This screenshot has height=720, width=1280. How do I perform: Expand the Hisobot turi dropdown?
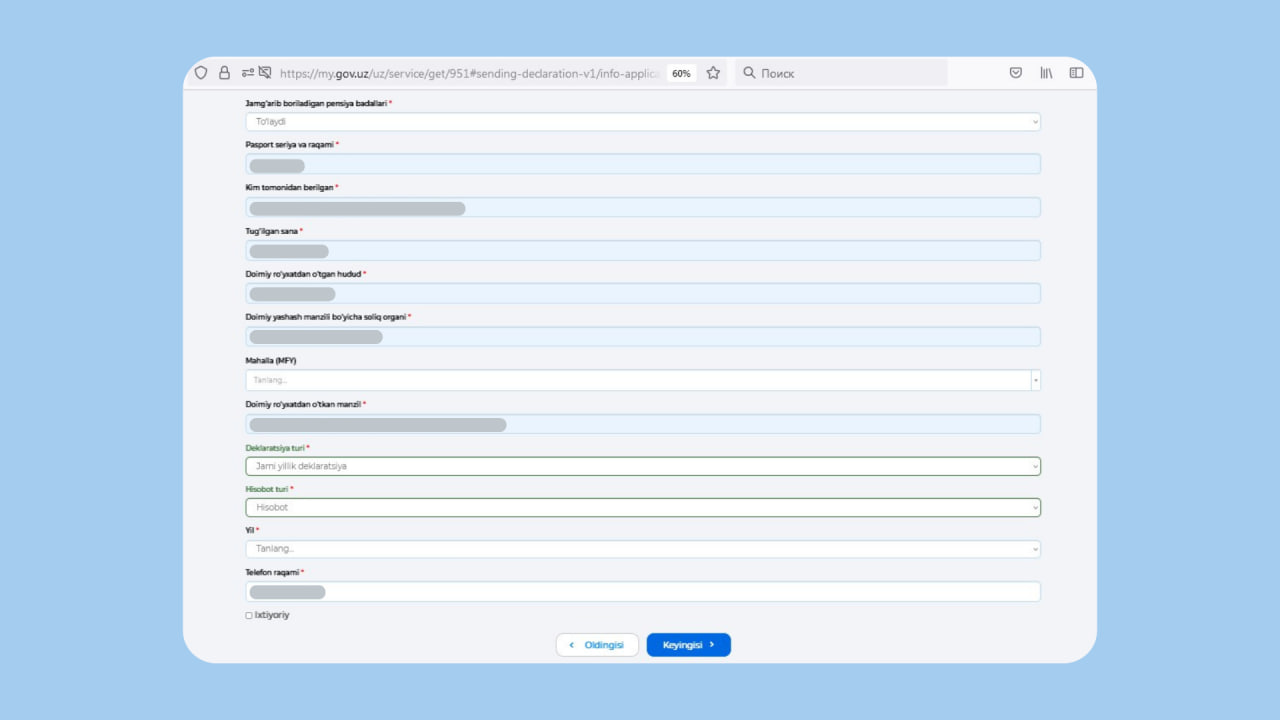click(642, 508)
